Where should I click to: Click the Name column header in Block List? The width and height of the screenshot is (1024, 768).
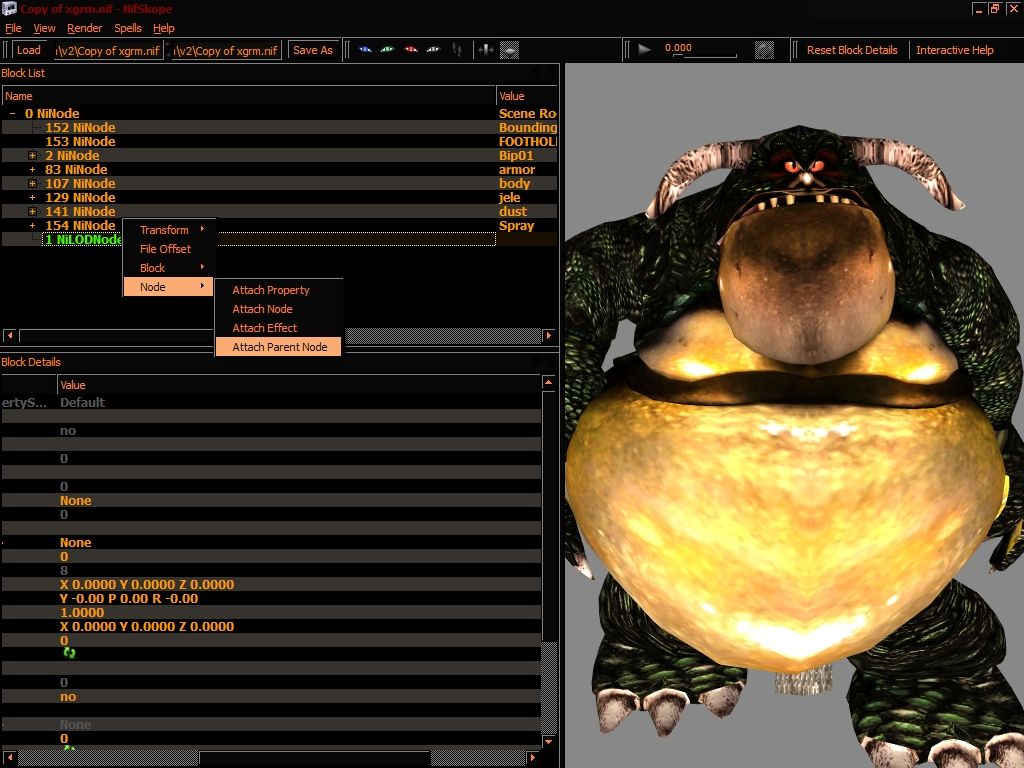click(x=249, y=96)
